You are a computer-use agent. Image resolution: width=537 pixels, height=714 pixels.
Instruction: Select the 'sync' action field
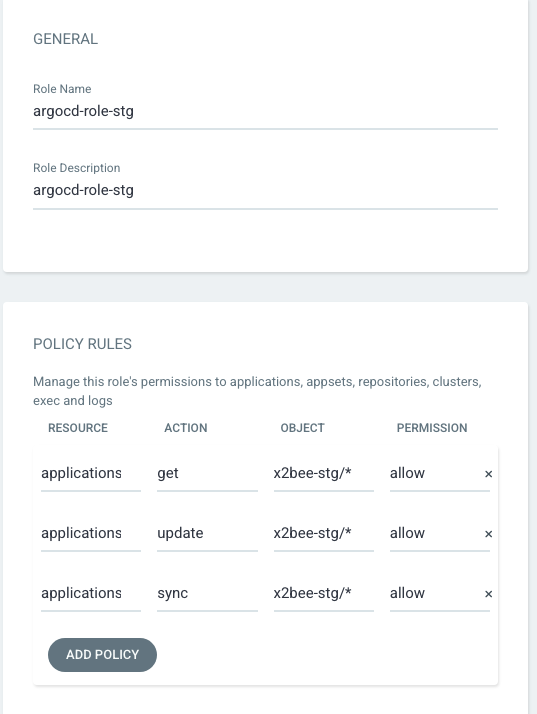[207, 593]
